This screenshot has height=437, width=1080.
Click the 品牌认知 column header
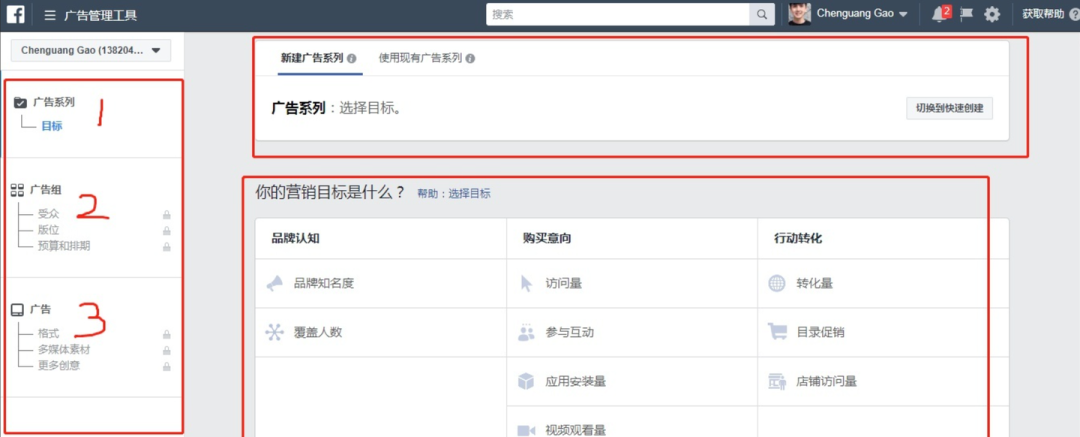pyautogui.click(x=295, y=238)
